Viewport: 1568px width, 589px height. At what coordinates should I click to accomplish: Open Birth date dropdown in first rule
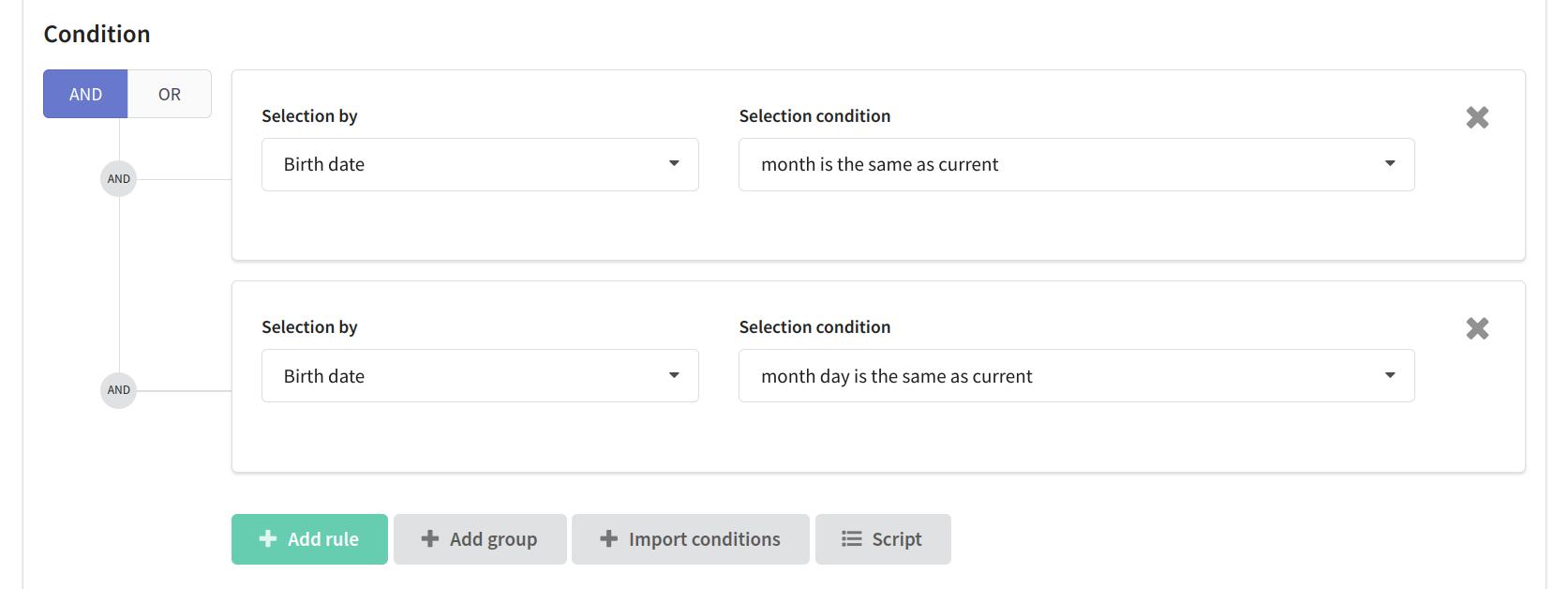480,164
